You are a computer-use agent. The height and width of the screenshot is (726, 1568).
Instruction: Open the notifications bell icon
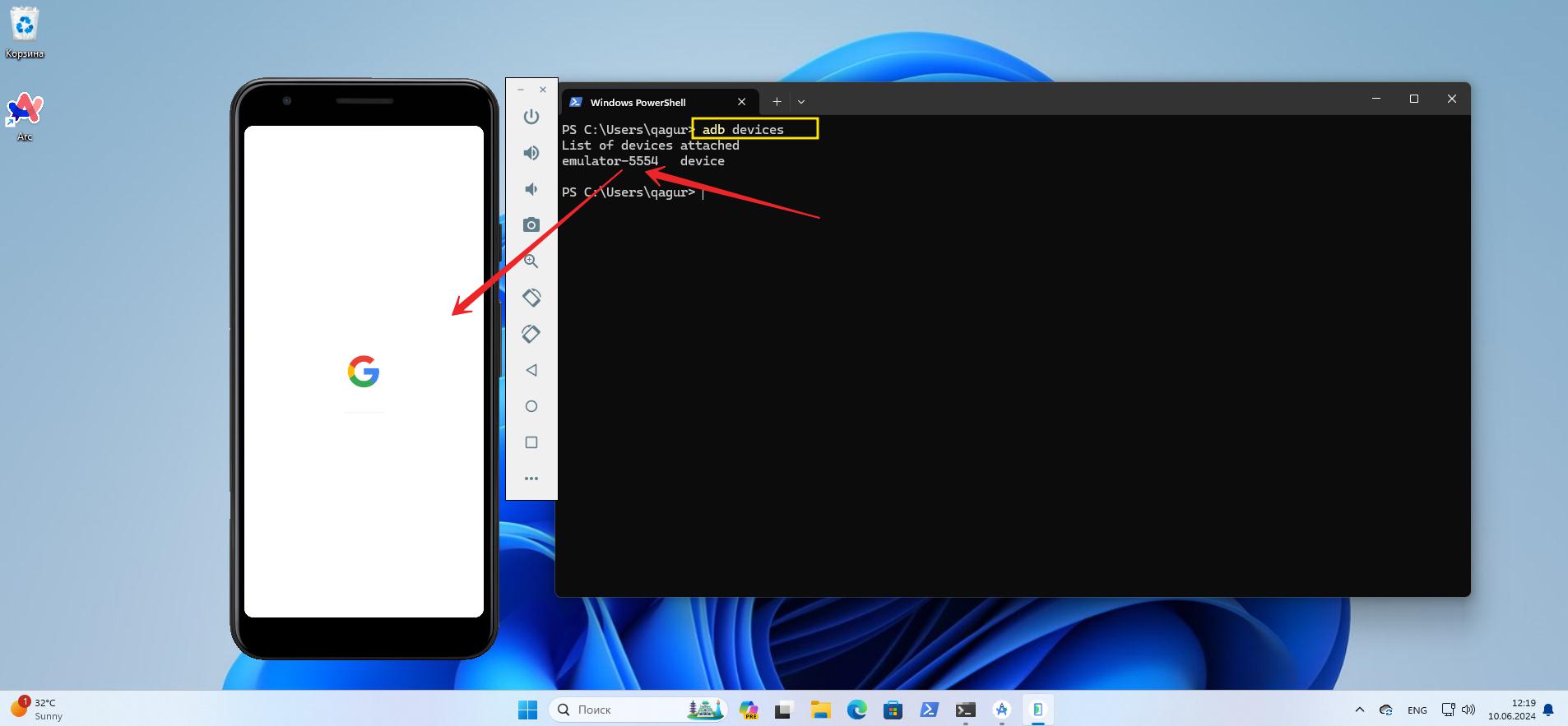tap(1548, 710)
